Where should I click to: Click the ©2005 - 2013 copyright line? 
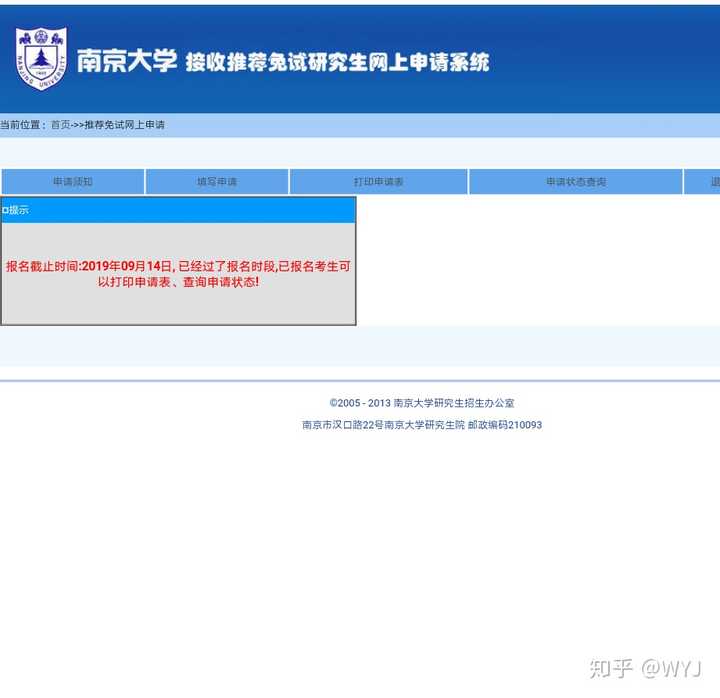(422, 403)
